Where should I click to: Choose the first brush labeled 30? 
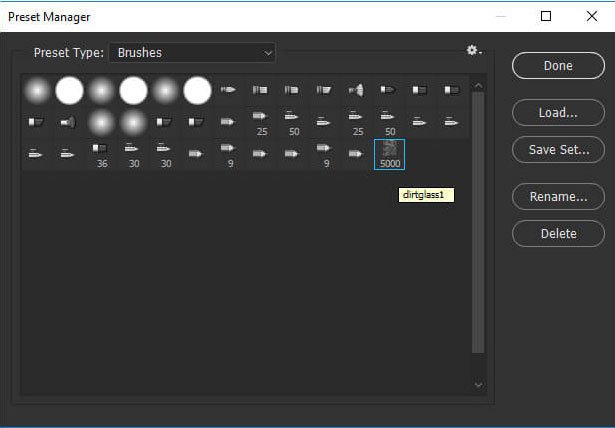[x=133, y=154]
